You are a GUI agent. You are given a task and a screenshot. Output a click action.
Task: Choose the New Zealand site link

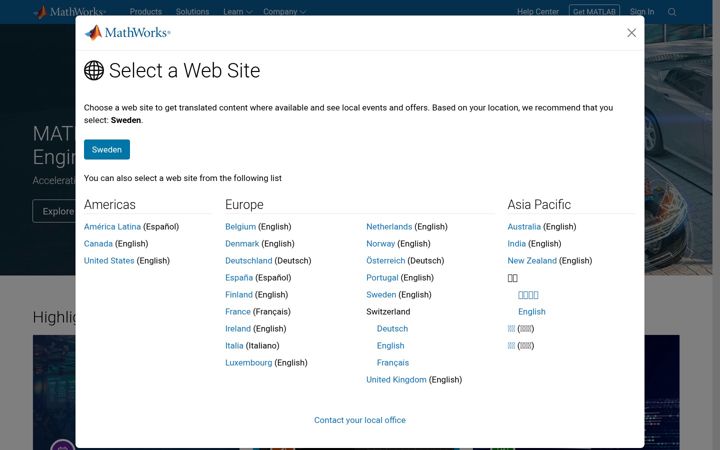pos(532,261)
